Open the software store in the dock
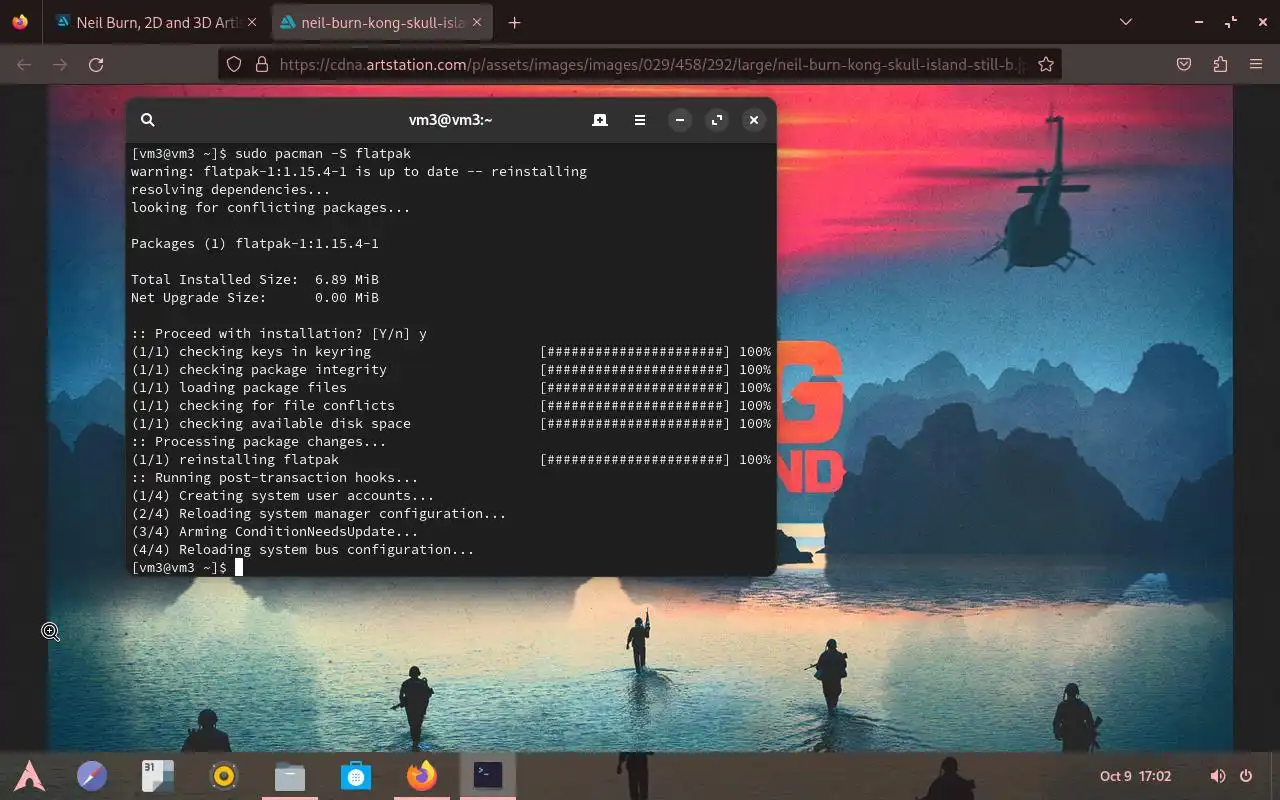Screen dimensions: 1280x800 coord(356,775)
